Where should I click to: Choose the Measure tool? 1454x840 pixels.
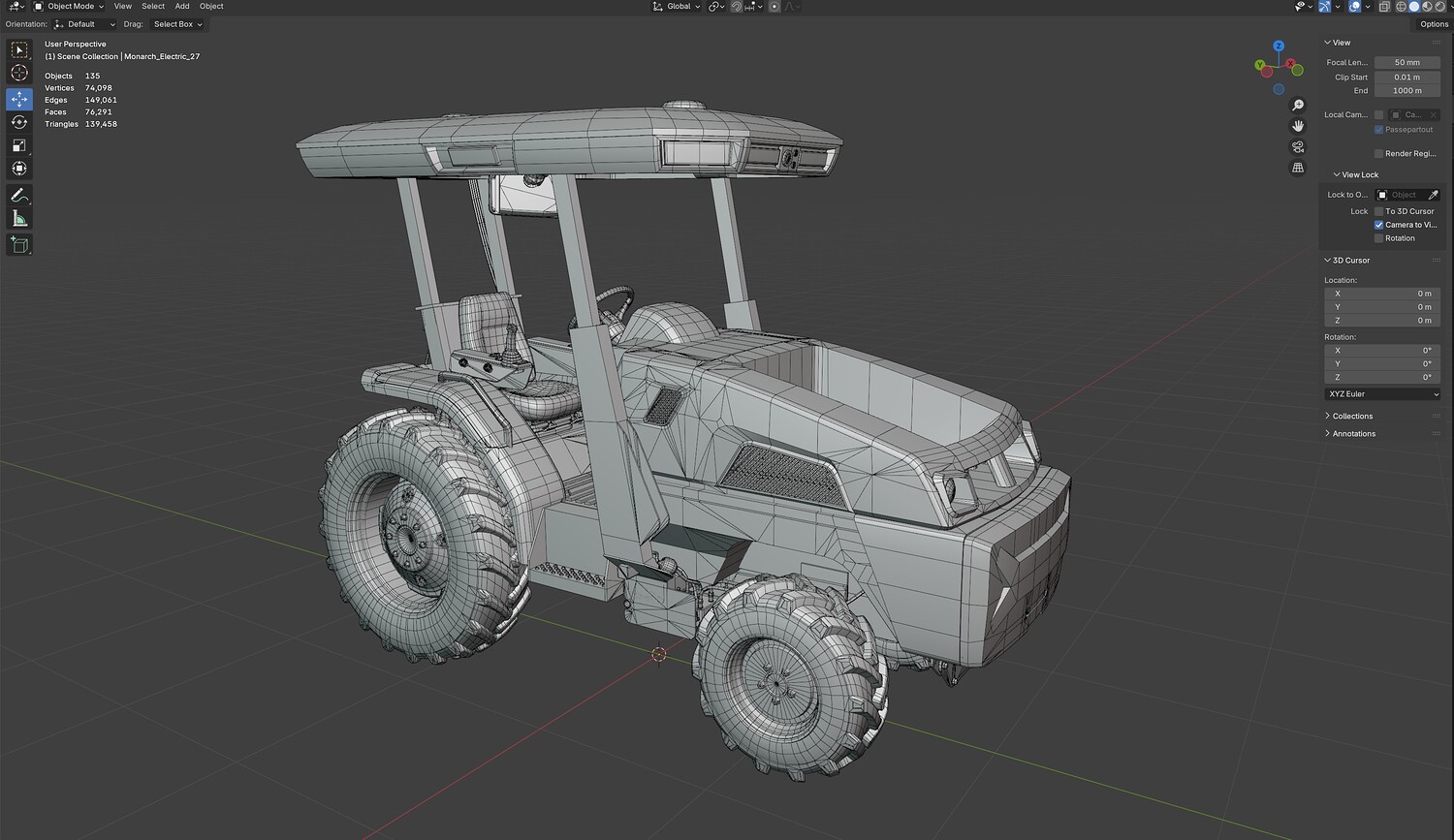tap(19, 219)
